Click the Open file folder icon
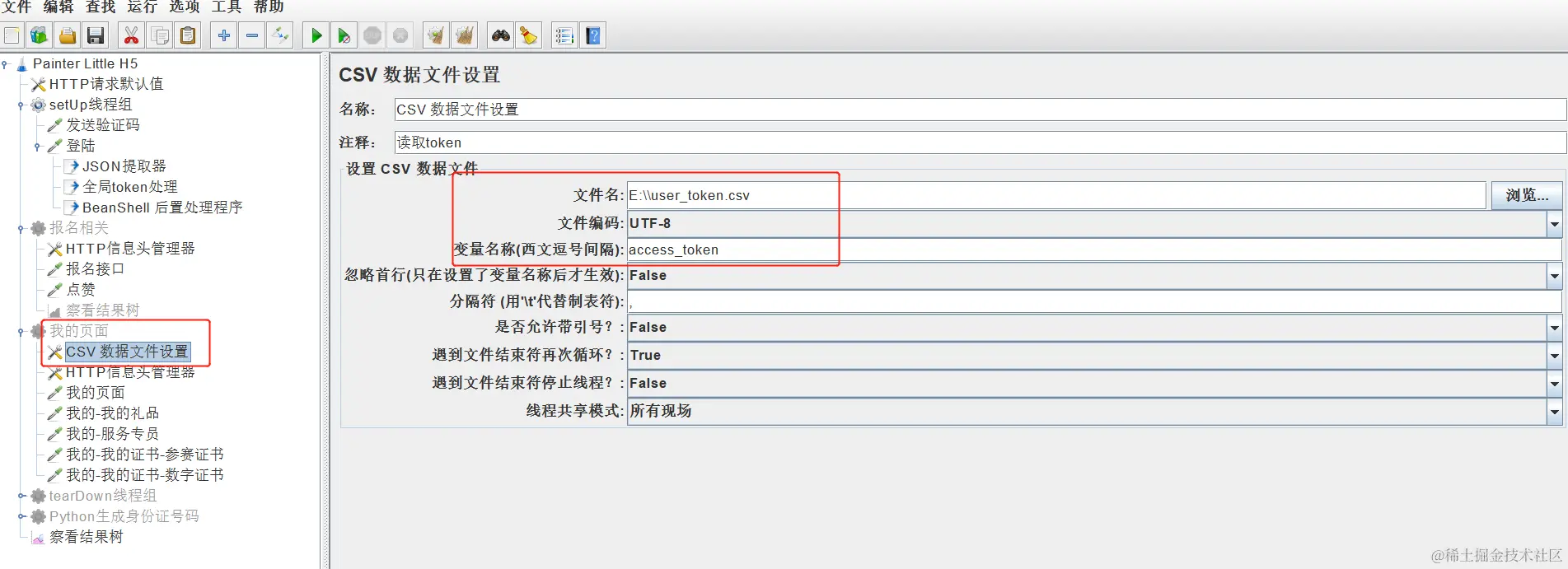The height and width of the screenshot is (569, 1568). pos(68,35)
